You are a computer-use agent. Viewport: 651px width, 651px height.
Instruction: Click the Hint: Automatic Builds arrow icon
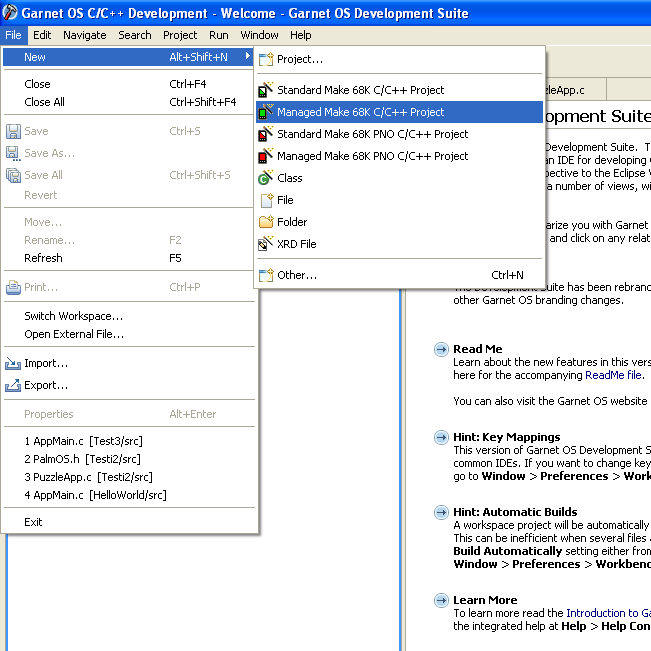(441, 512)
